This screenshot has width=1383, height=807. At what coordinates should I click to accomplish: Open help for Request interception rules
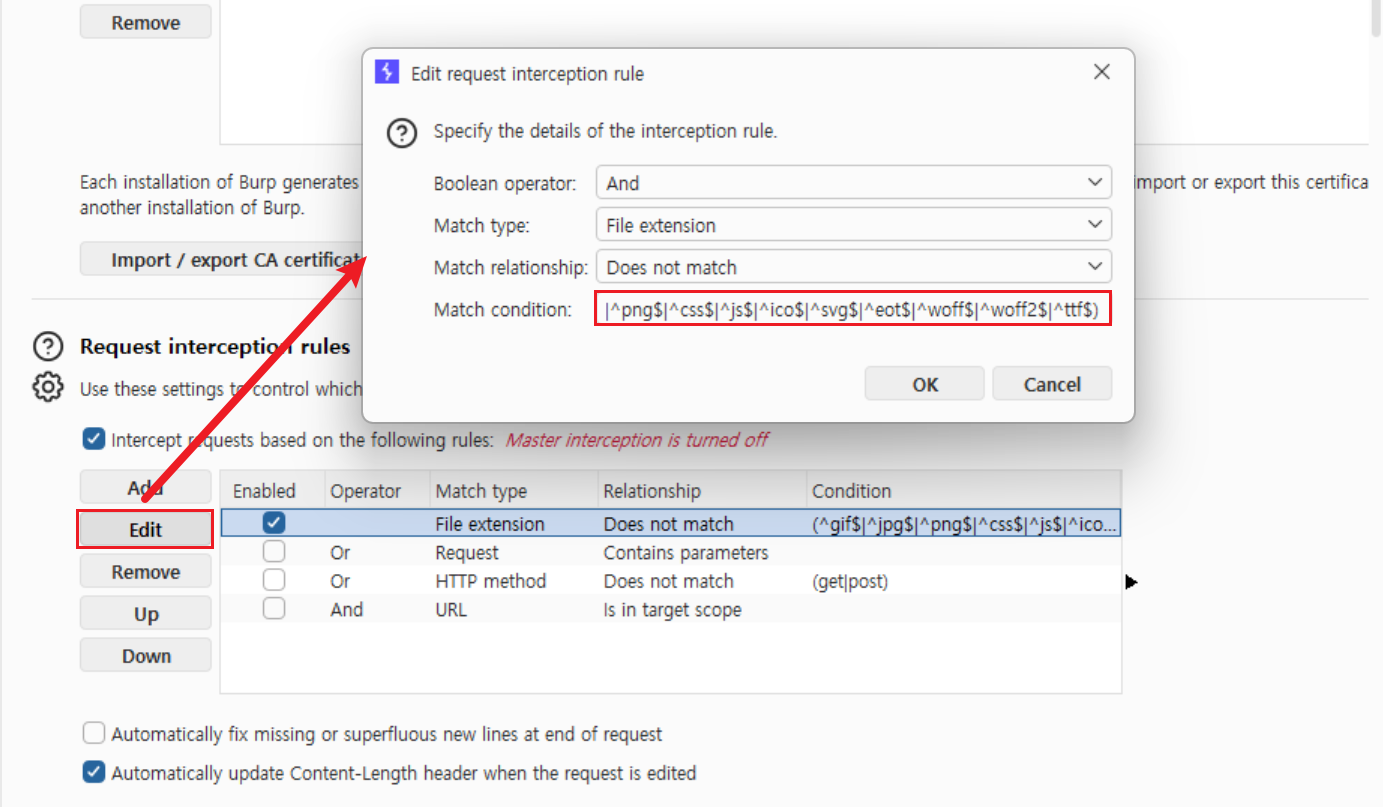coord(47,347)
